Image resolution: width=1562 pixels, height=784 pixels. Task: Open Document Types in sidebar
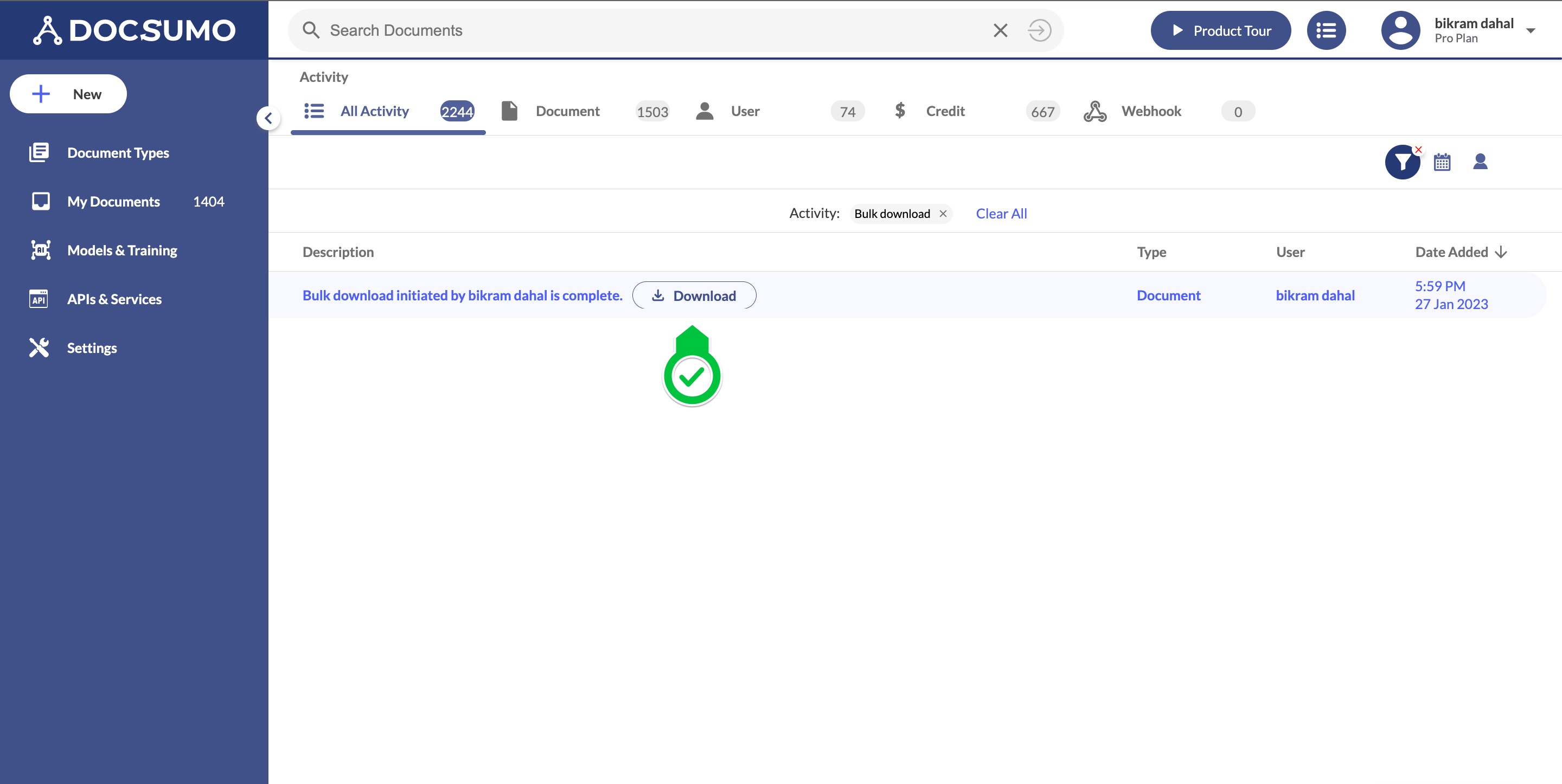(118, 153)
